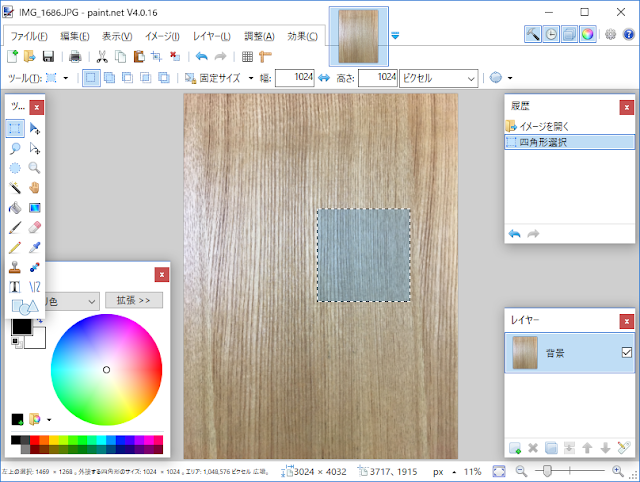The width and height of the screenshot is (640, 482).
Task: Select the Move Selected Pixels tool
Action: (35, 129)
